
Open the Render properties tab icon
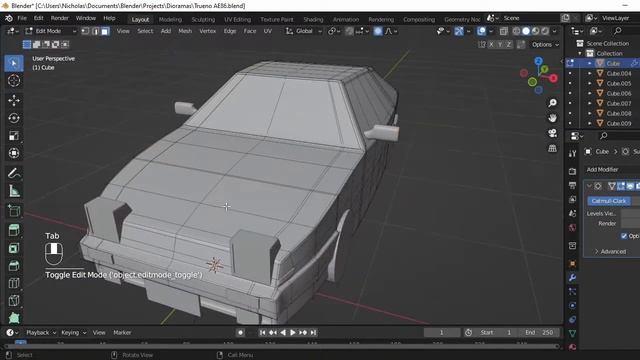tap(572, 172)
